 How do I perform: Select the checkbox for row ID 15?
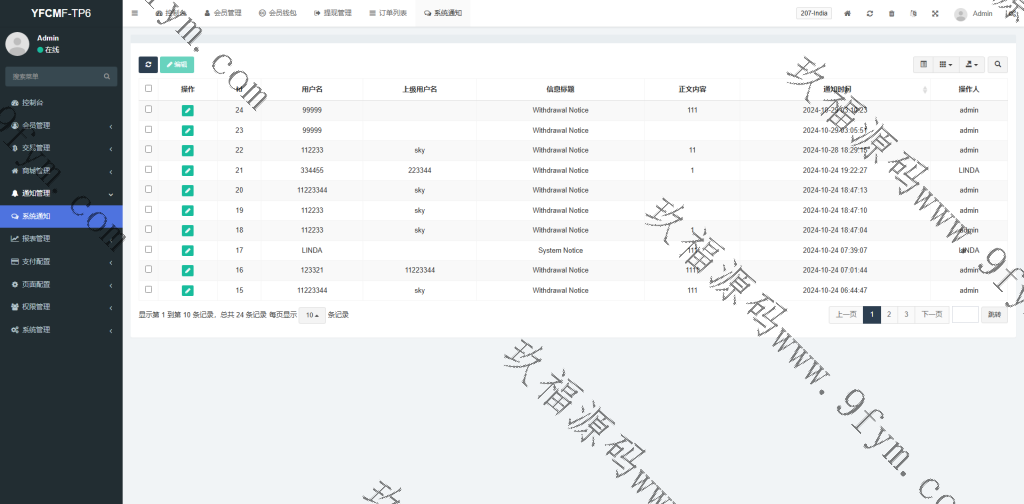[x=149, y=289]
